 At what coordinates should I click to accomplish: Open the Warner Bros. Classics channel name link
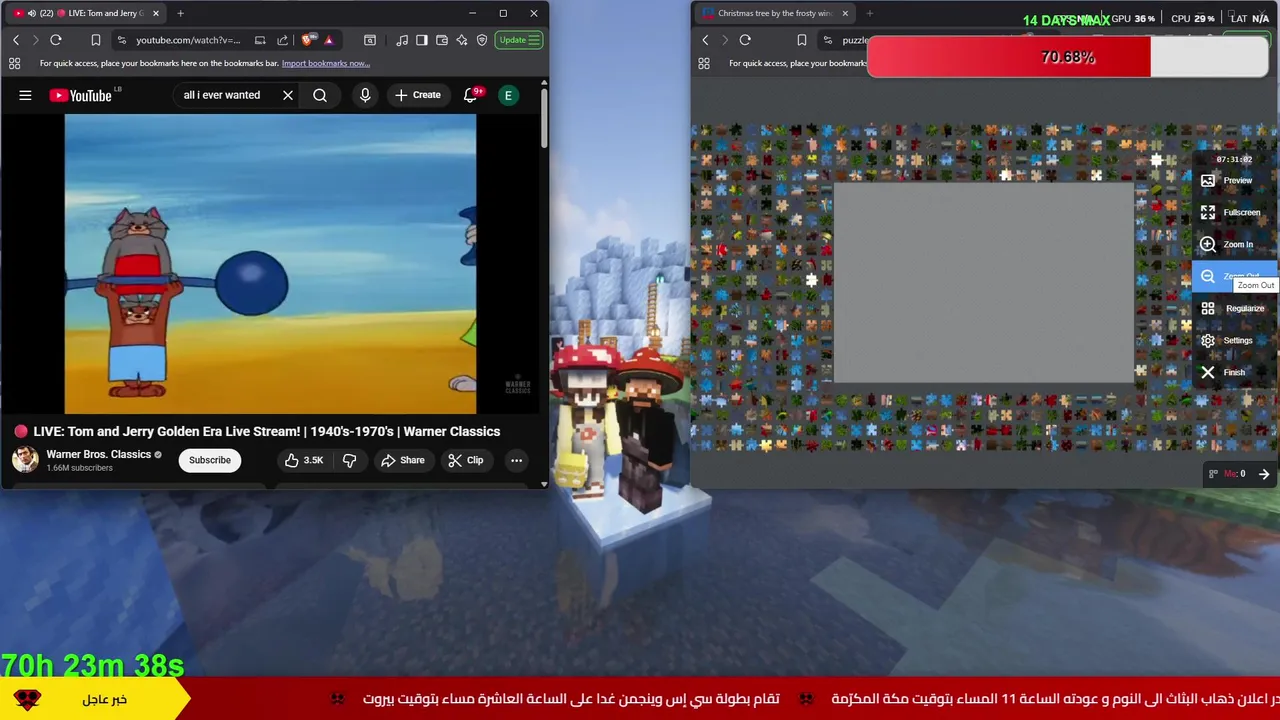[x=98, y=454]
